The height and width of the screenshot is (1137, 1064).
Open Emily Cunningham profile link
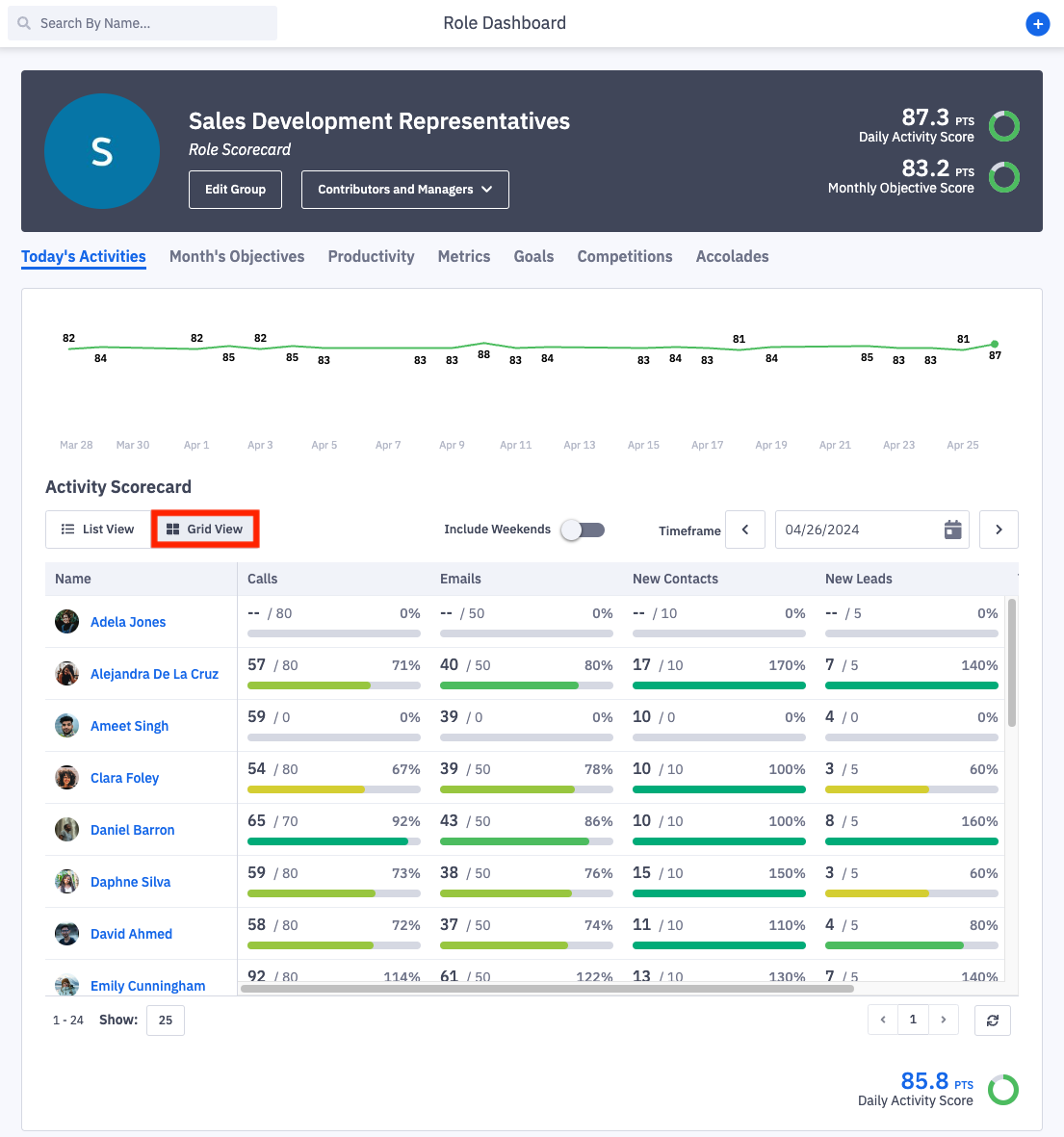(x=148, y=986)
